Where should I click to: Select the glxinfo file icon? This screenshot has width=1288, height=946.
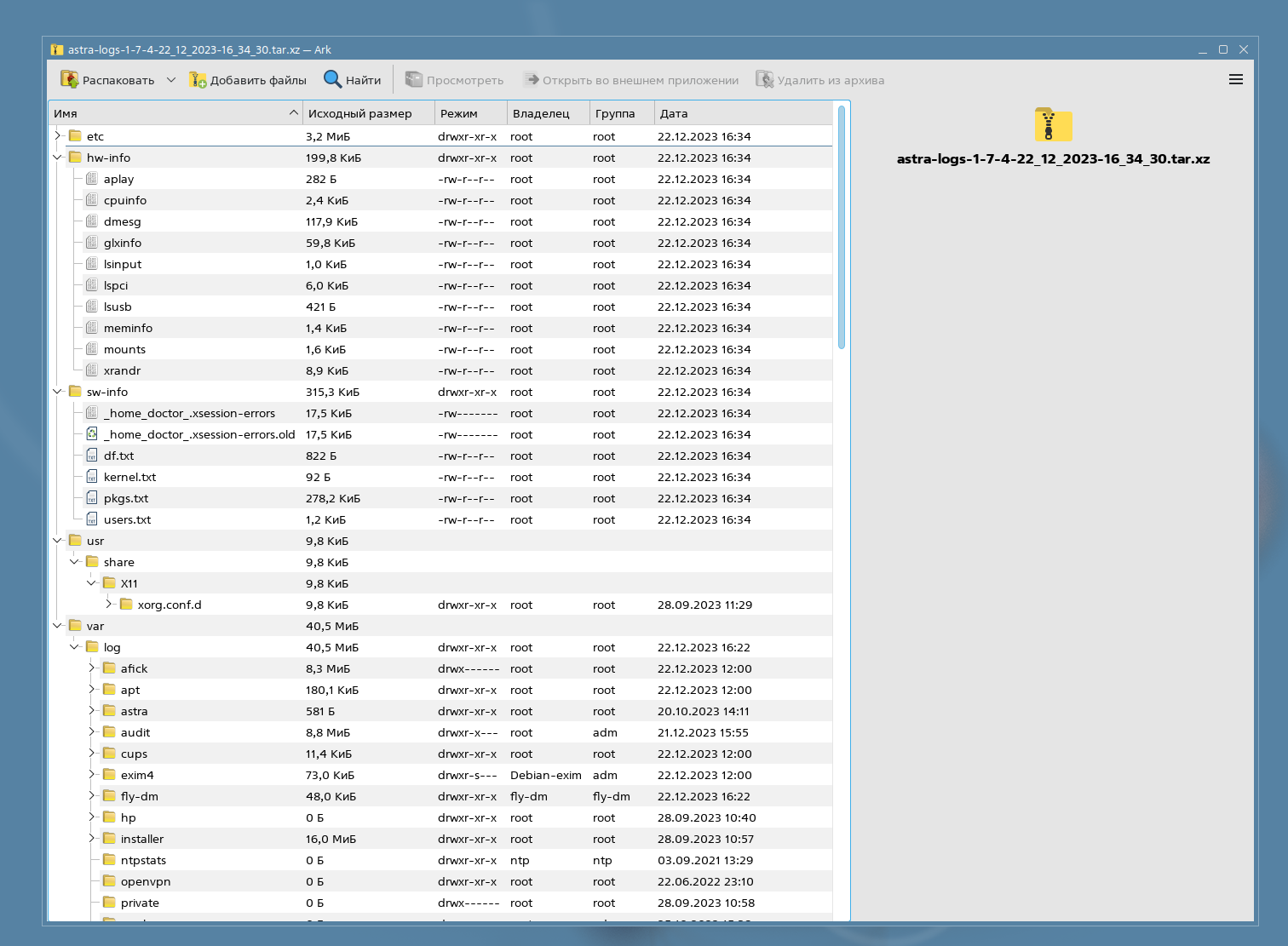[92, 243]
